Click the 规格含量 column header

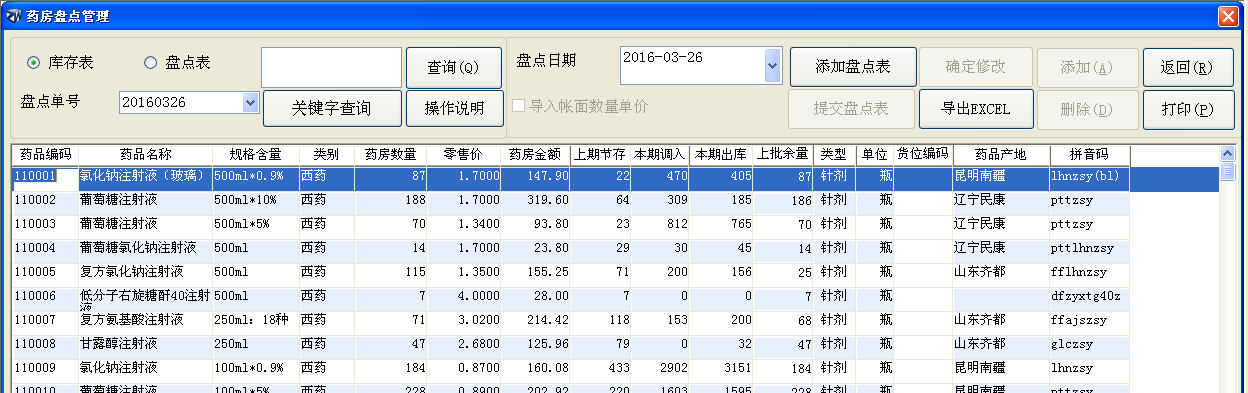(256, 155)
